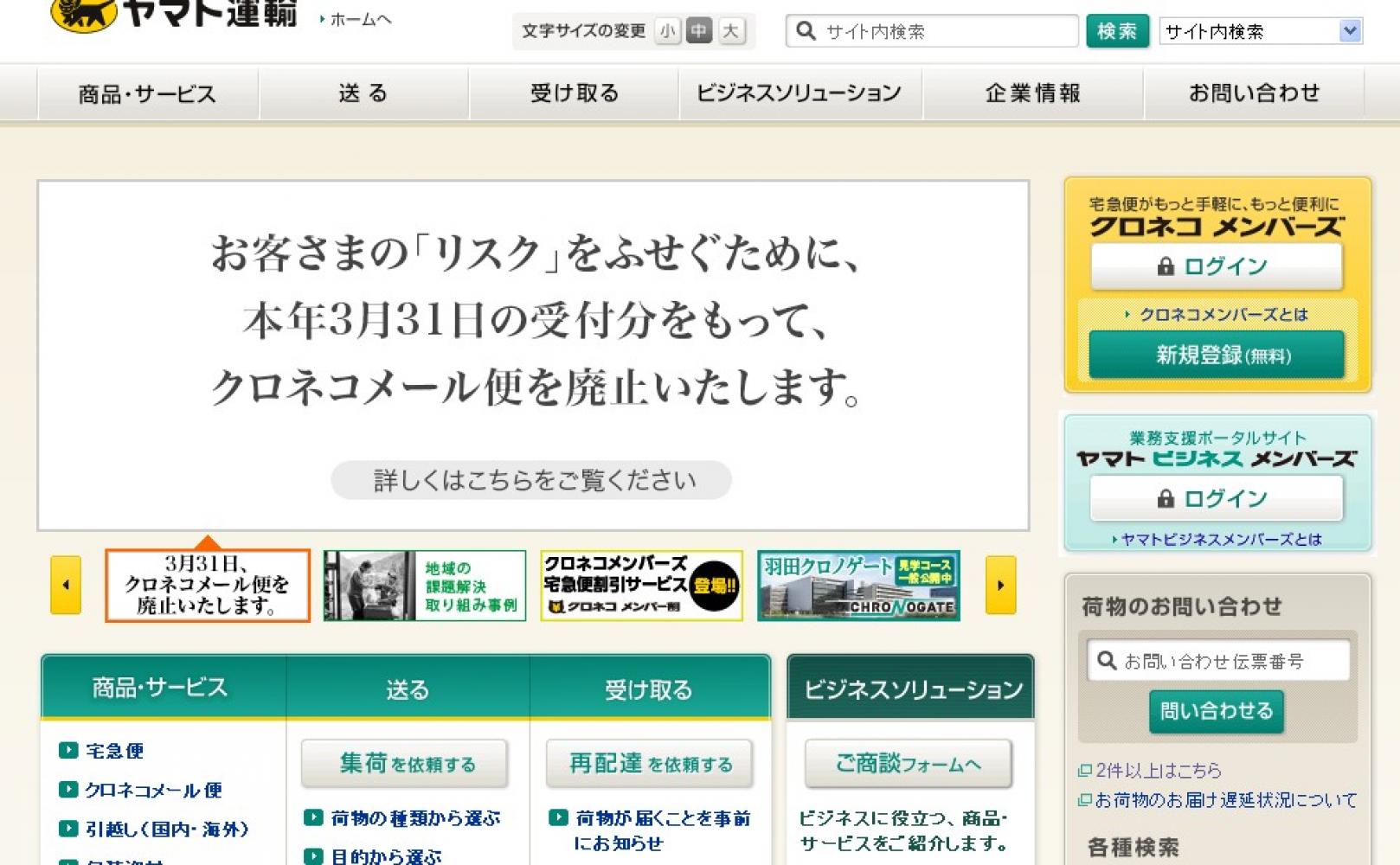Set font size to large (大)
The width and height of the screenshot is (1400, 865).
tap(730, 31)
